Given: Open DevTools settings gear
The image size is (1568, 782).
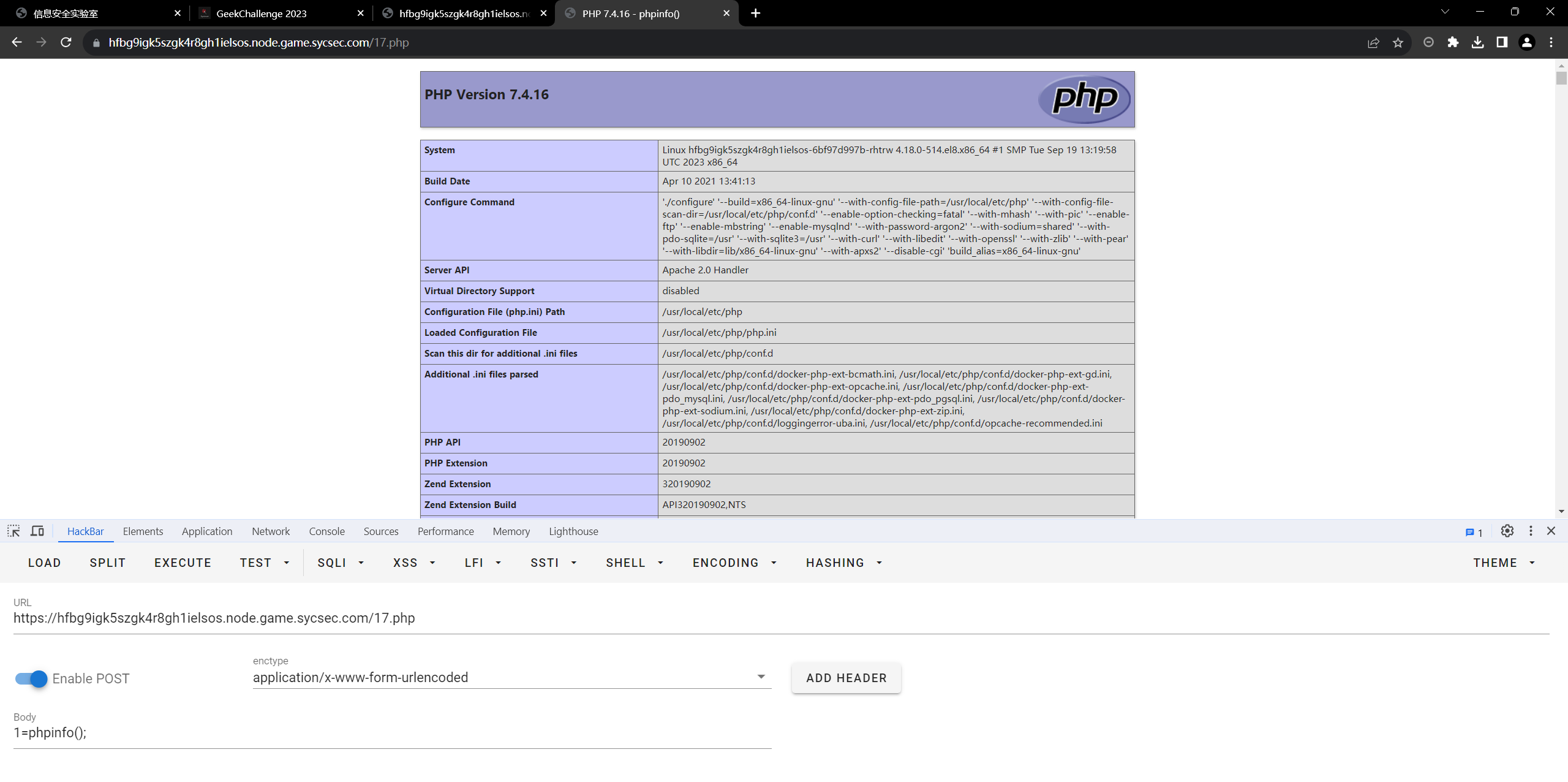Looking at the screenshot, I should (1507, 531).
